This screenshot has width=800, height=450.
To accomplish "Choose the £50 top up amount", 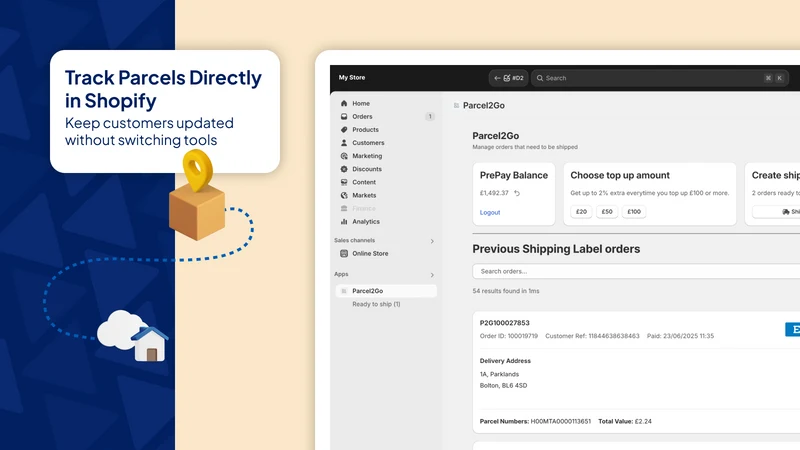I will click(607, 212).
